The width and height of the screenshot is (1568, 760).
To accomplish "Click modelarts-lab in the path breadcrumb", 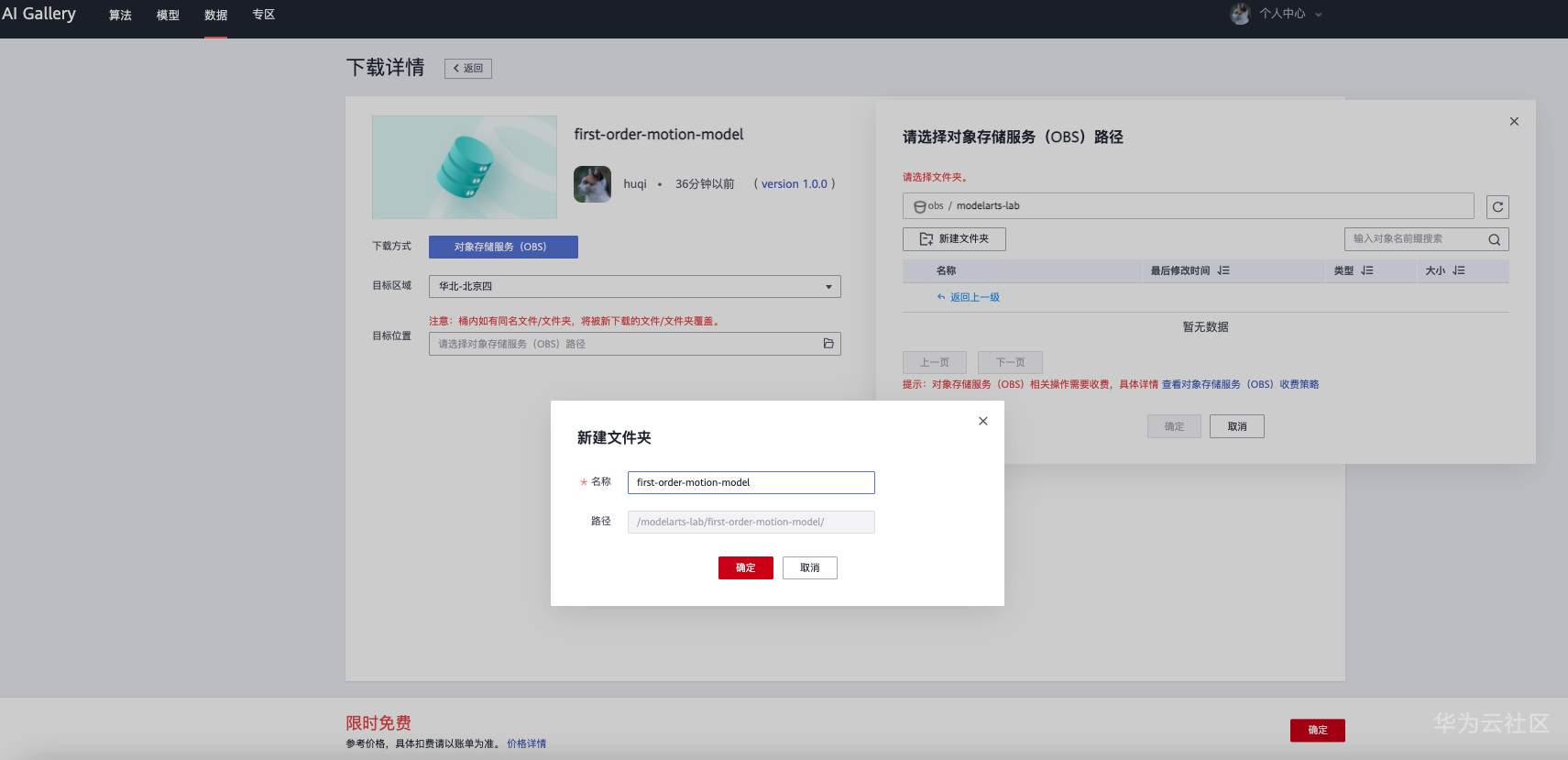I will point(988,206).
